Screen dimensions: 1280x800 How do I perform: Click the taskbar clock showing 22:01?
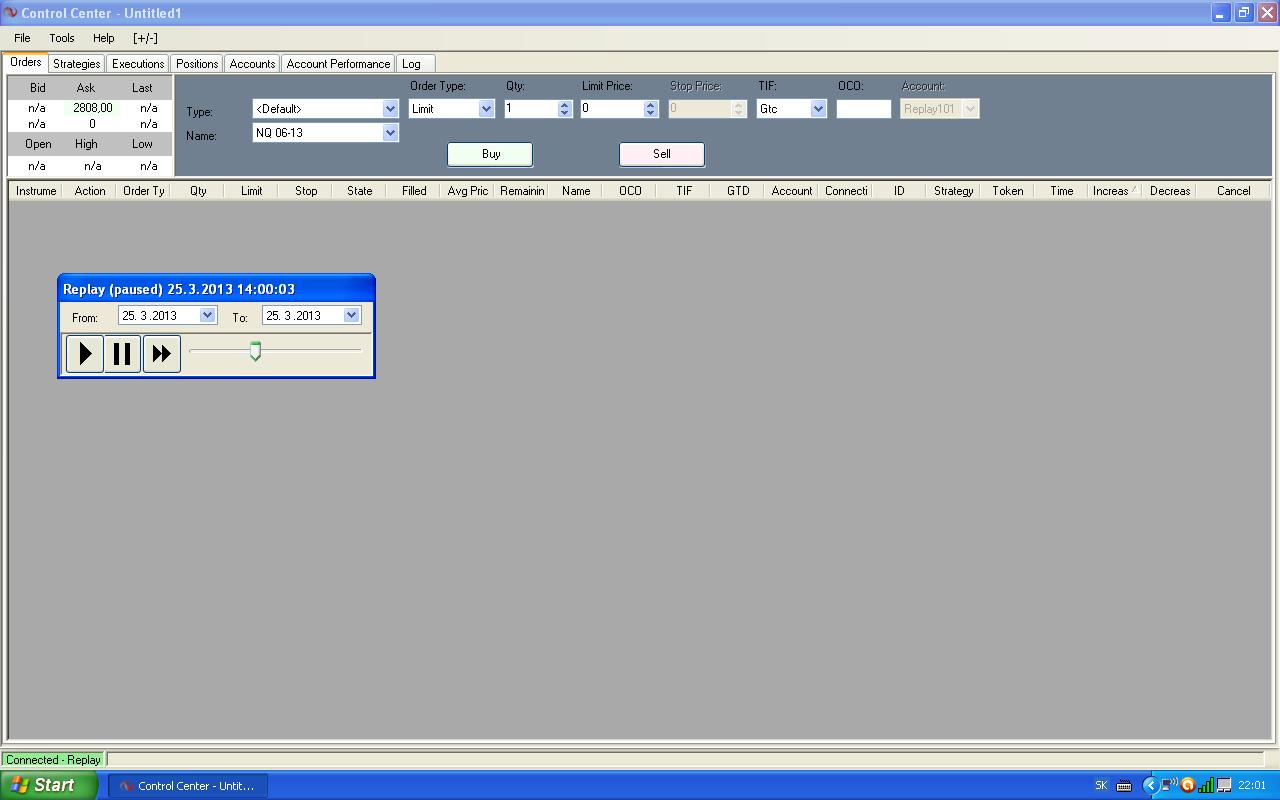coord(1252,786)
